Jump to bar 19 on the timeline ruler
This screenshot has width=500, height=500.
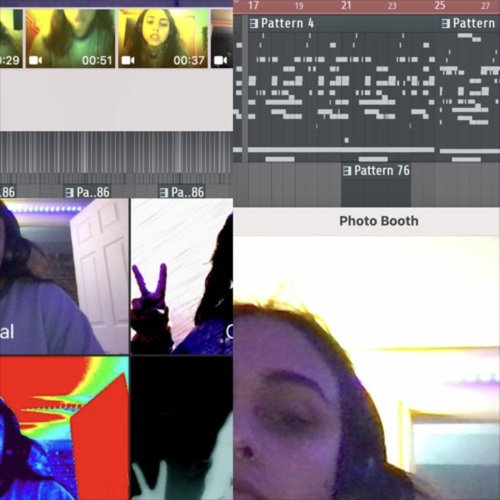[299, 6]
